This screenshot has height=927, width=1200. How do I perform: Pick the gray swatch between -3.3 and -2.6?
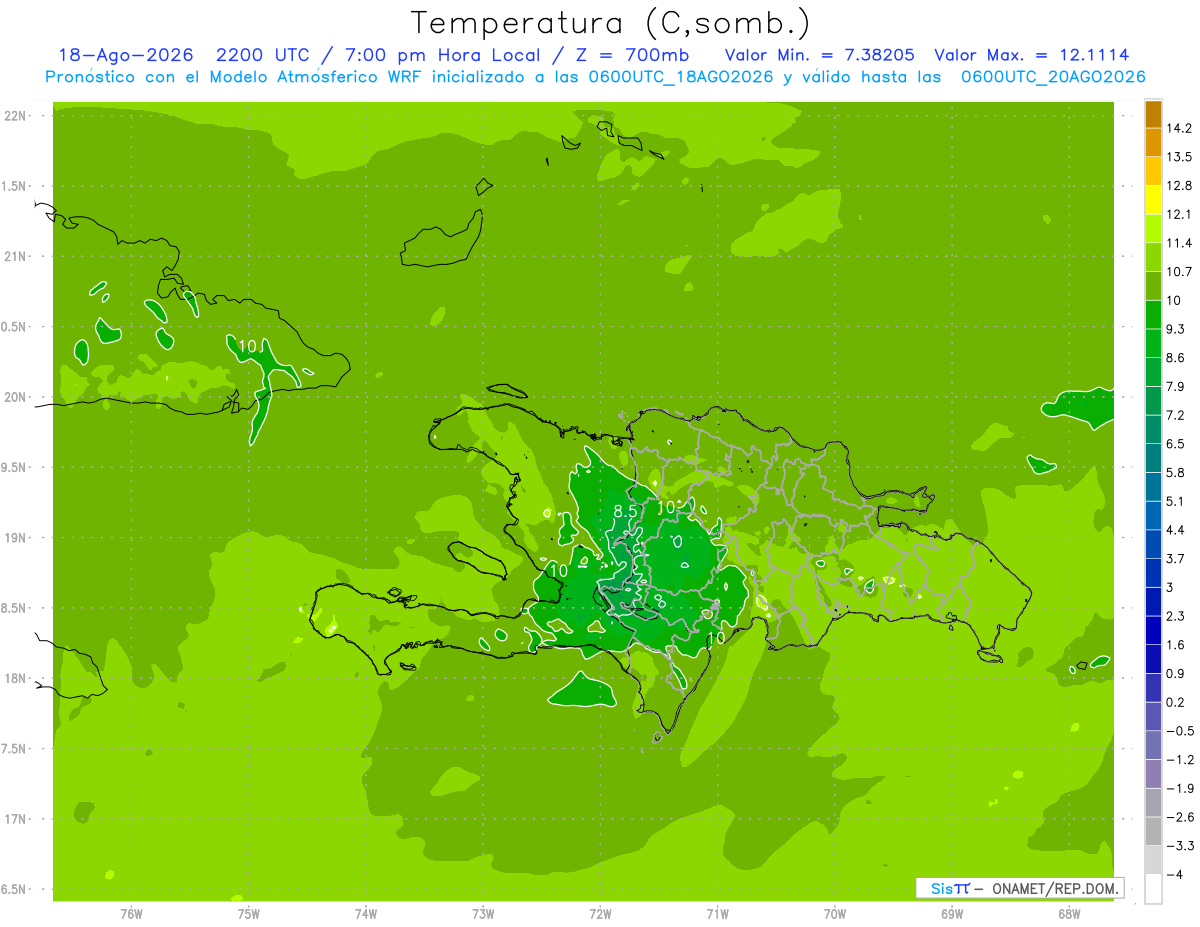pyautogui.click(x=1153, y=831)
